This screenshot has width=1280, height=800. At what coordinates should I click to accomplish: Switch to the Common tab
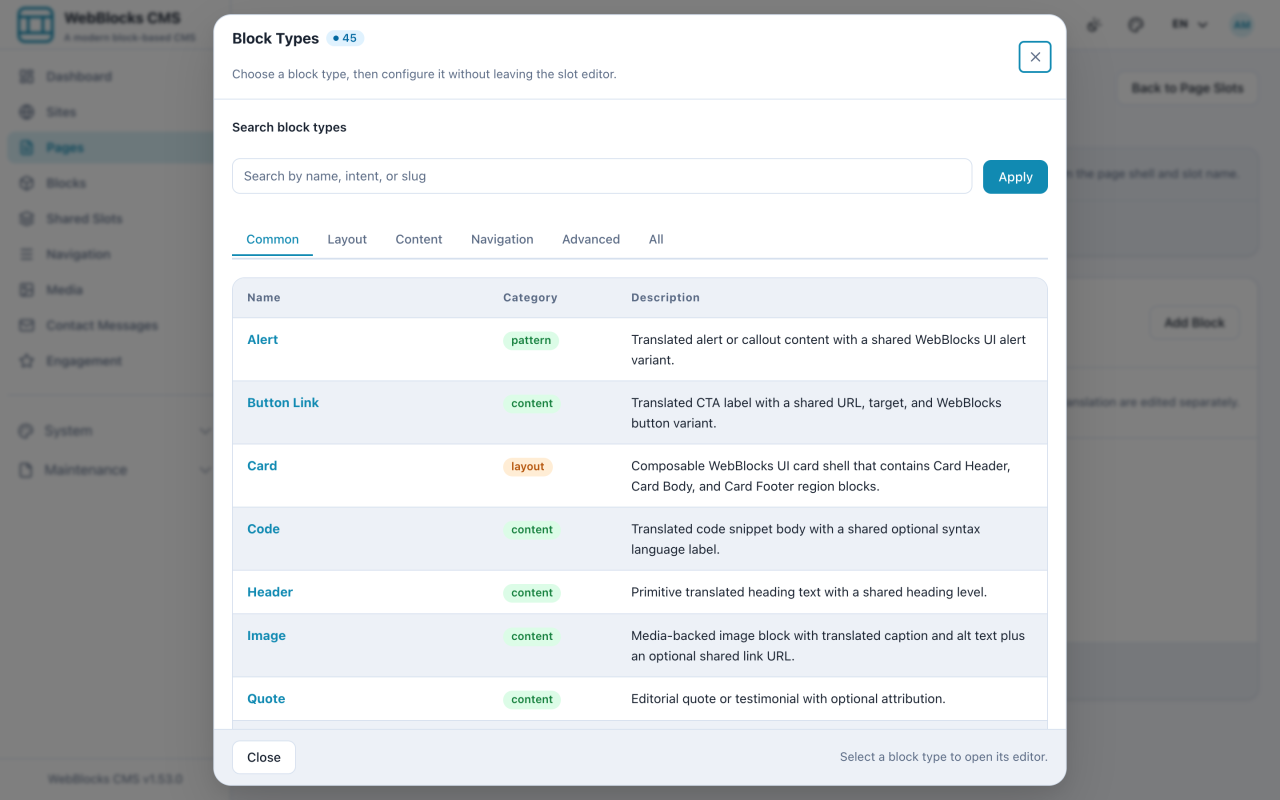[272, 239]
